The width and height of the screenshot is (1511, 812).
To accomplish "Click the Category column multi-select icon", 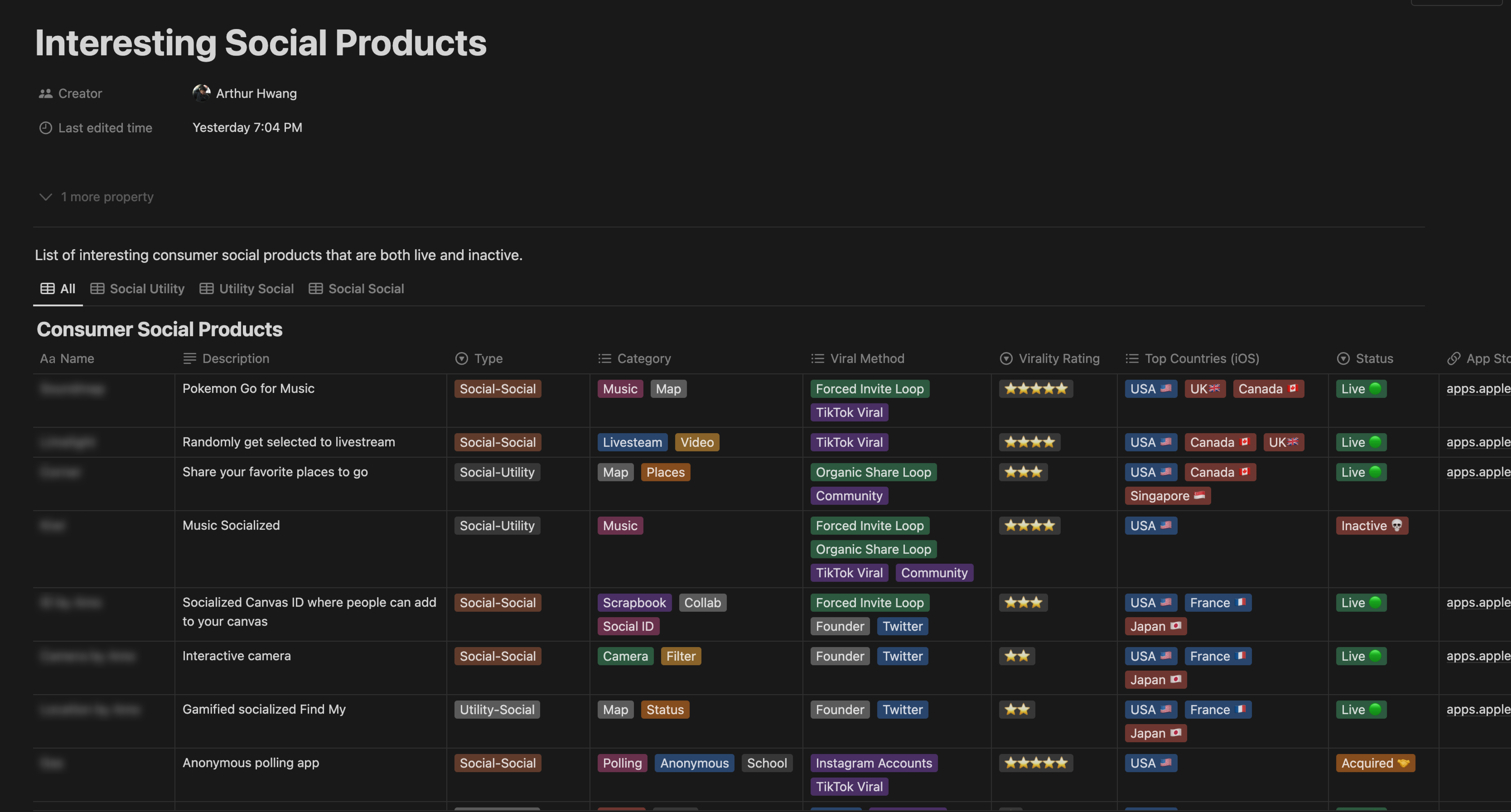I will click(x=604, y=358).
